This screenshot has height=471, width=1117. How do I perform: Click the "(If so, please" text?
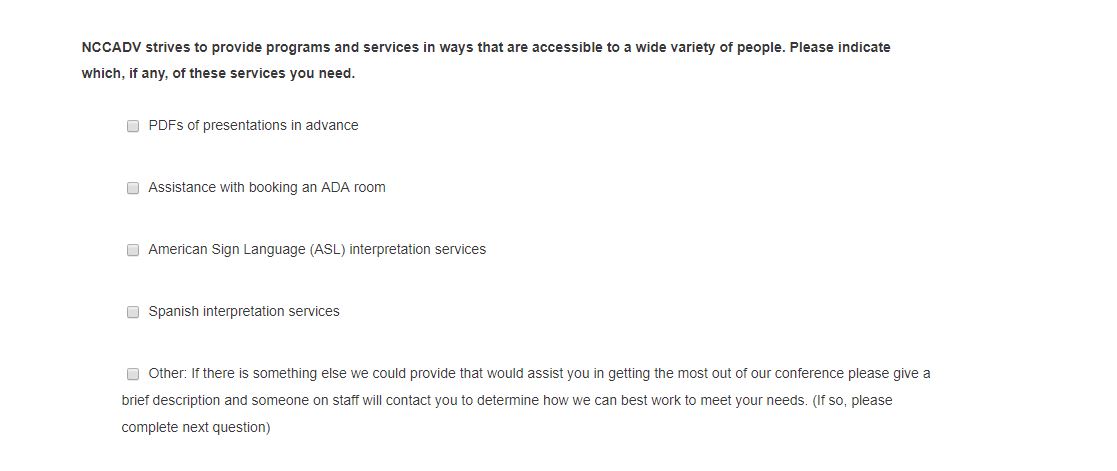click(x=850, y=401)
